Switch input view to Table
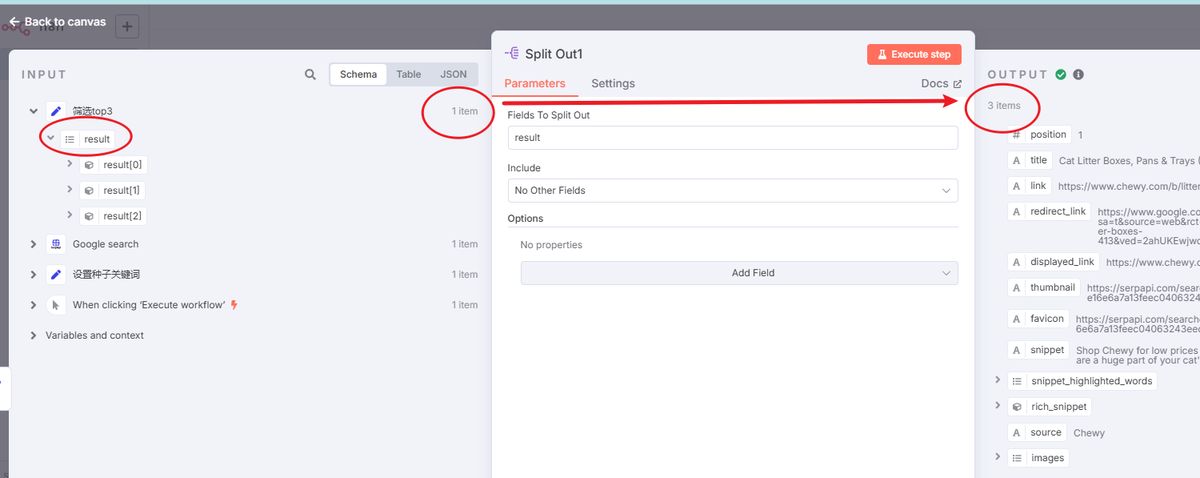This screenshot has width=1200, height=478. (408, 74)
